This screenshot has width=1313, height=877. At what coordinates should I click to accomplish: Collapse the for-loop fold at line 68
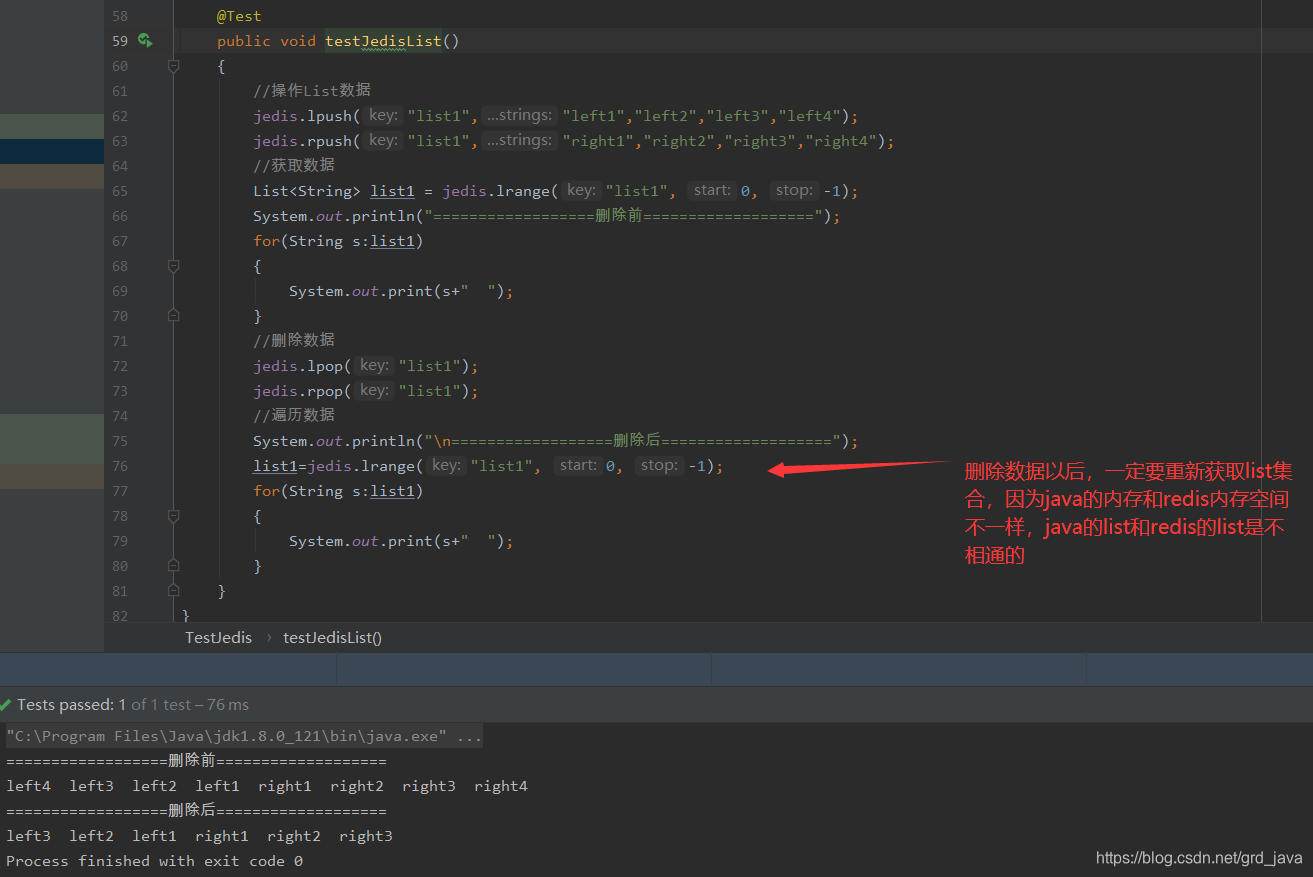coord(174,266)
